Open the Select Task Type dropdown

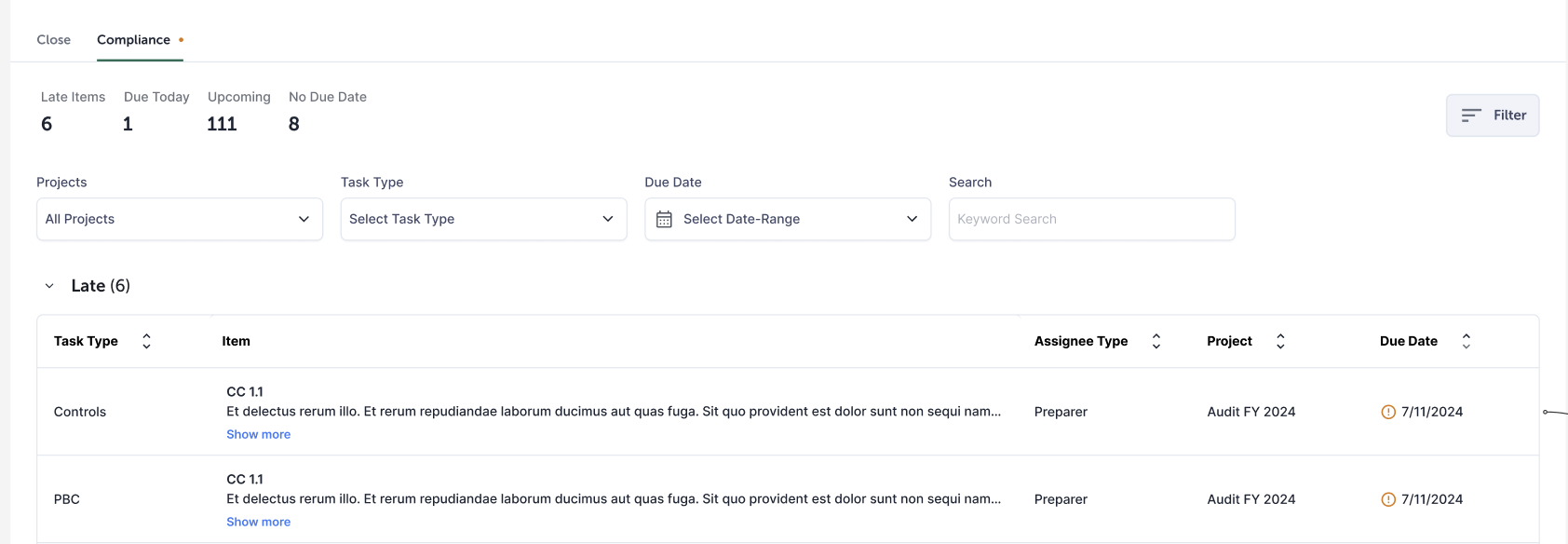(x=483, y=219)
